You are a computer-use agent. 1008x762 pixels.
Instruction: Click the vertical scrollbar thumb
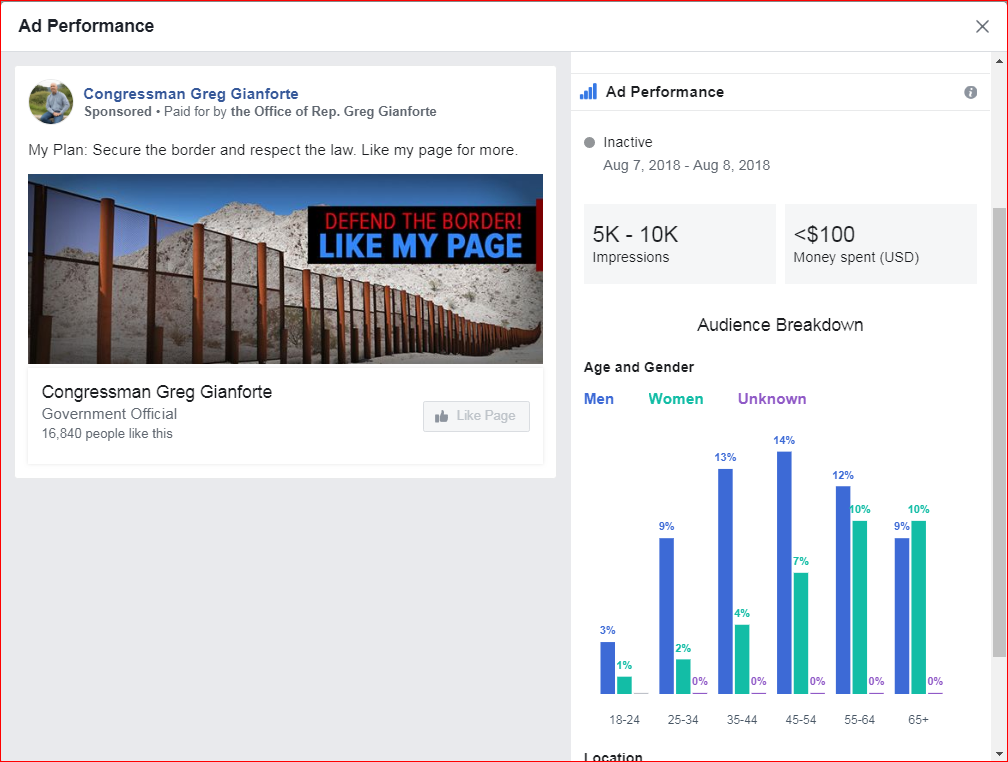click(x=999, y=432)
